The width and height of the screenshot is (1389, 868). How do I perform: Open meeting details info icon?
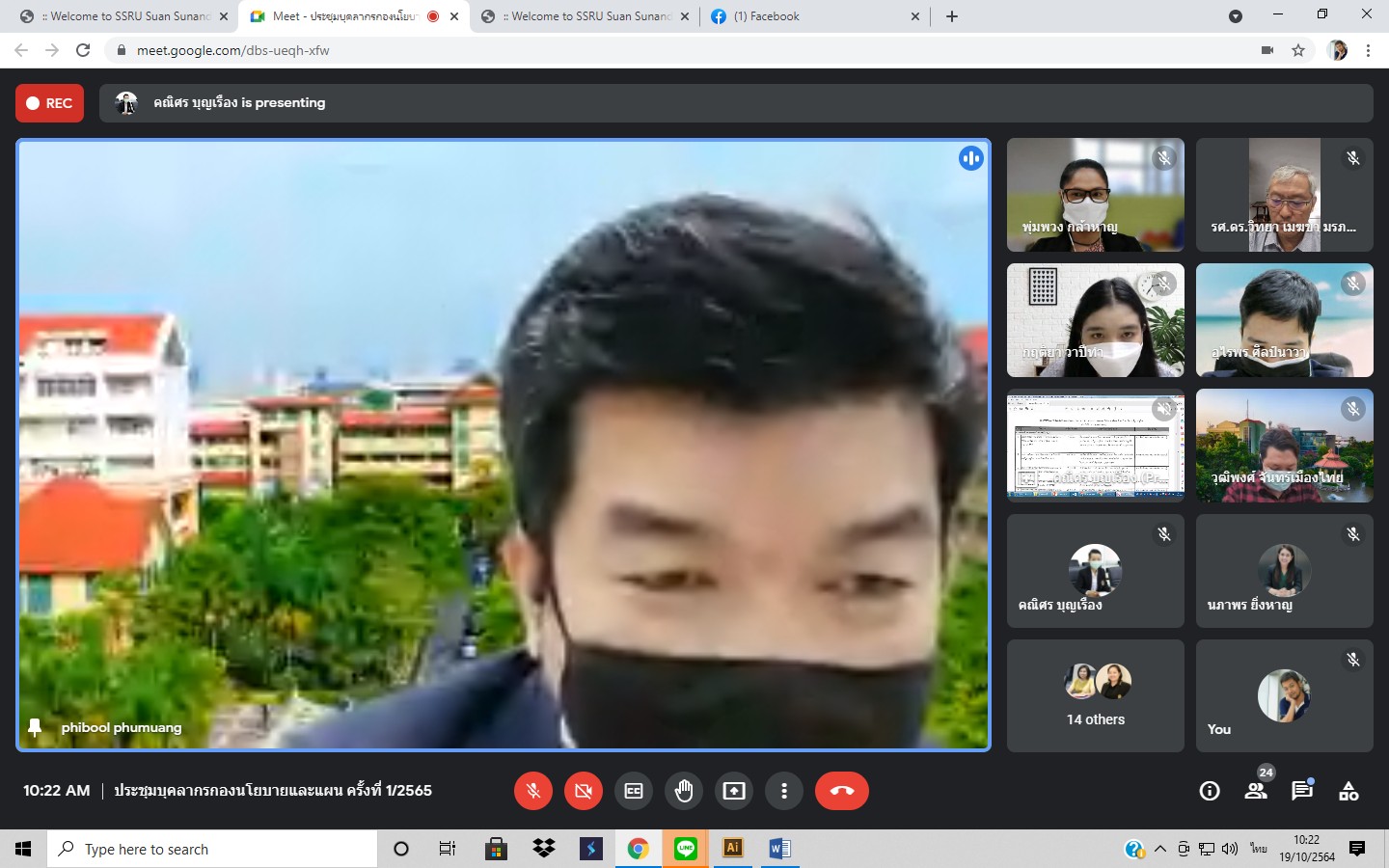[1210, 791]
